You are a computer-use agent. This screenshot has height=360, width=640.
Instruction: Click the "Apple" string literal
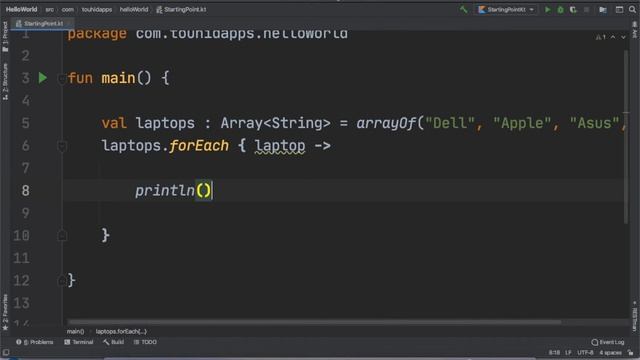click(522, 123)
